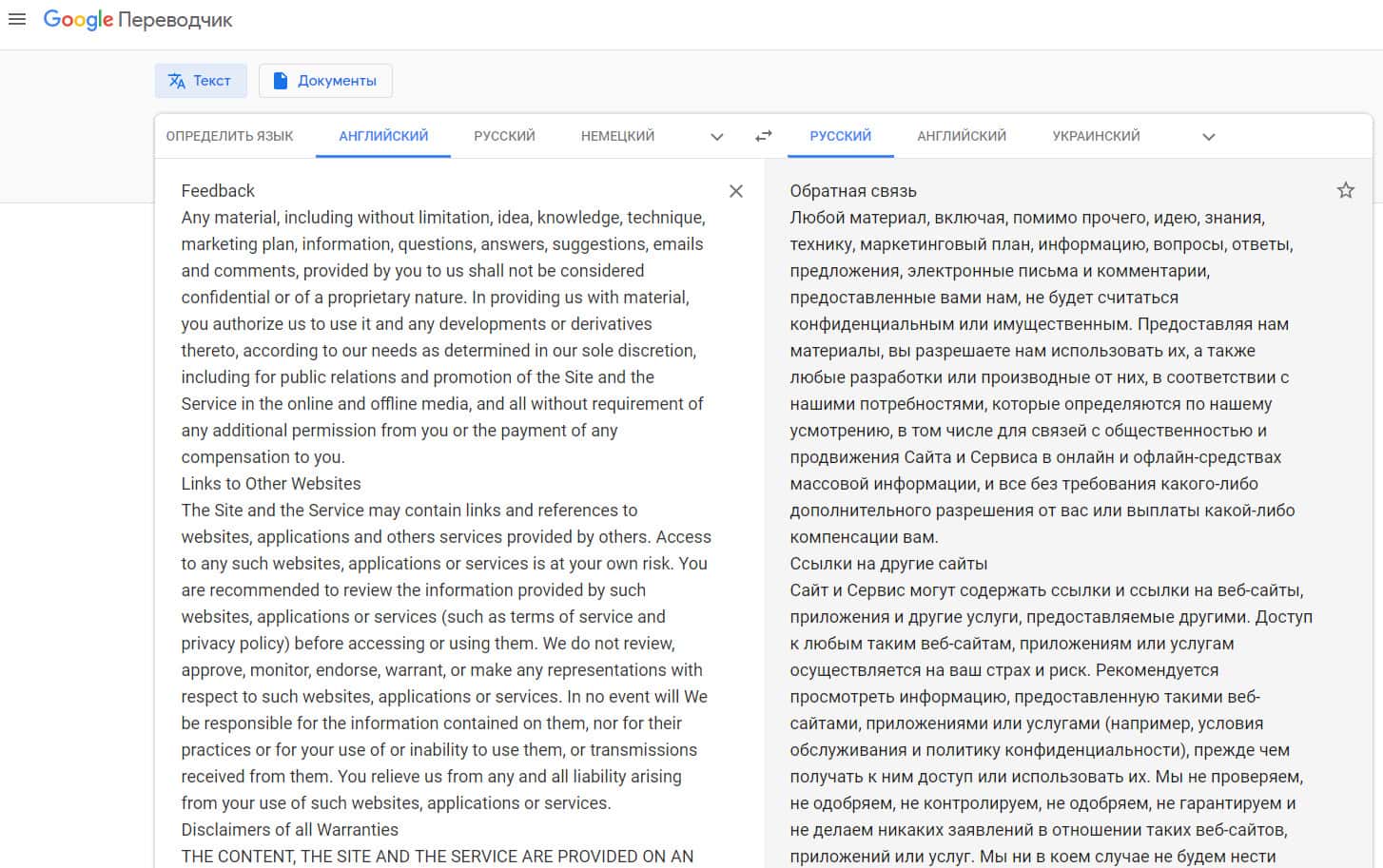Click the Google logo
Viewport: 1383px width, 868px height.
78,20
